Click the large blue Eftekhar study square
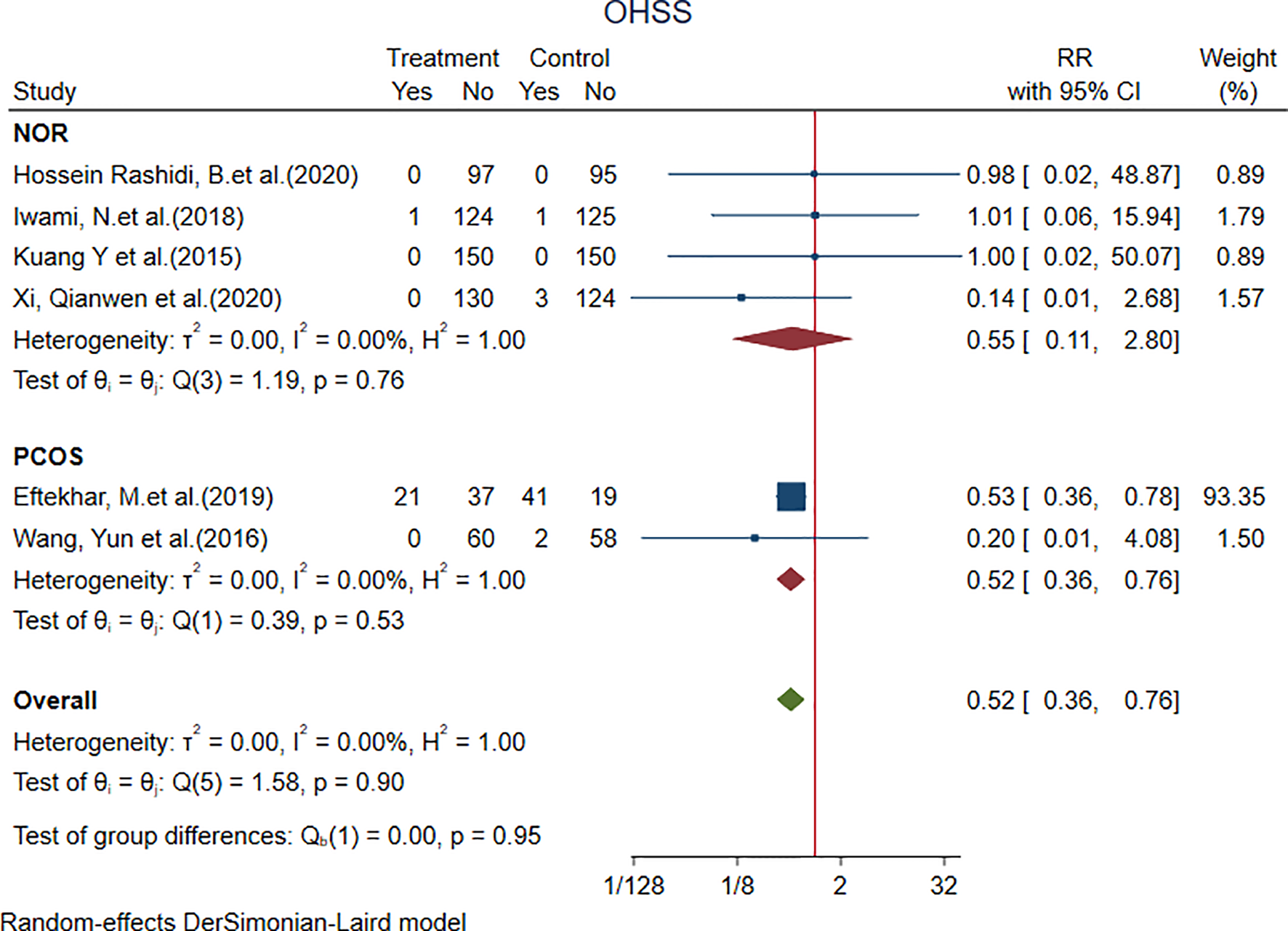The height and width of the screenshot is (931, 1288). [x=791, y=496]
